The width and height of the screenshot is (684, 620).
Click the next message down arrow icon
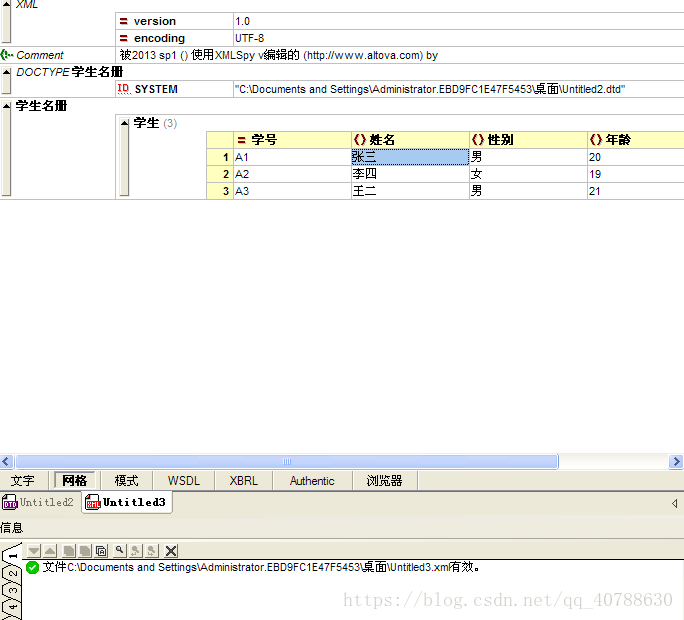[x=34, y=551]
